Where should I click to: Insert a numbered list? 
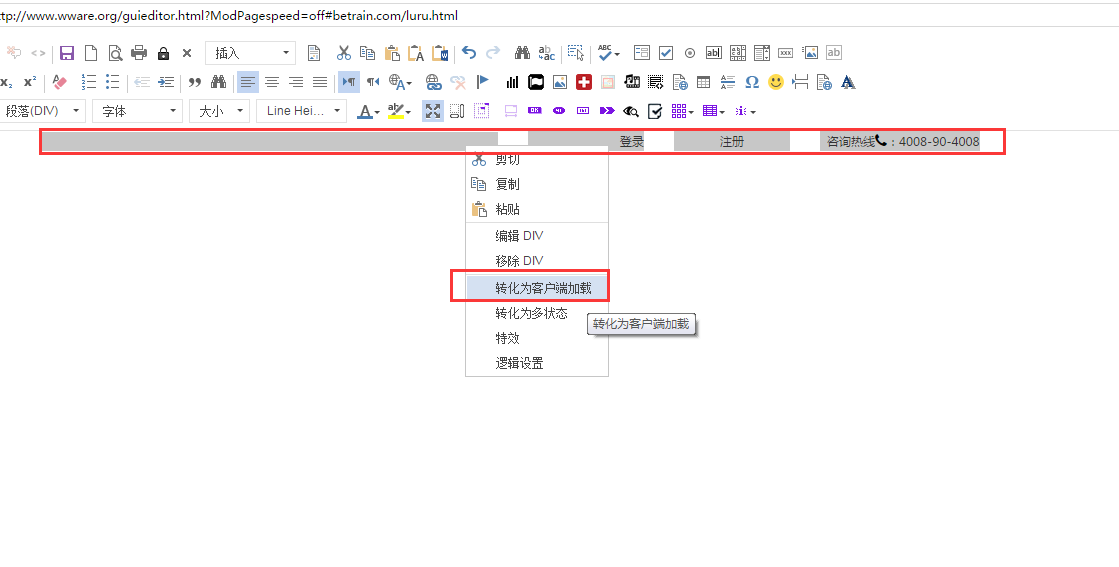coord(88,83)
